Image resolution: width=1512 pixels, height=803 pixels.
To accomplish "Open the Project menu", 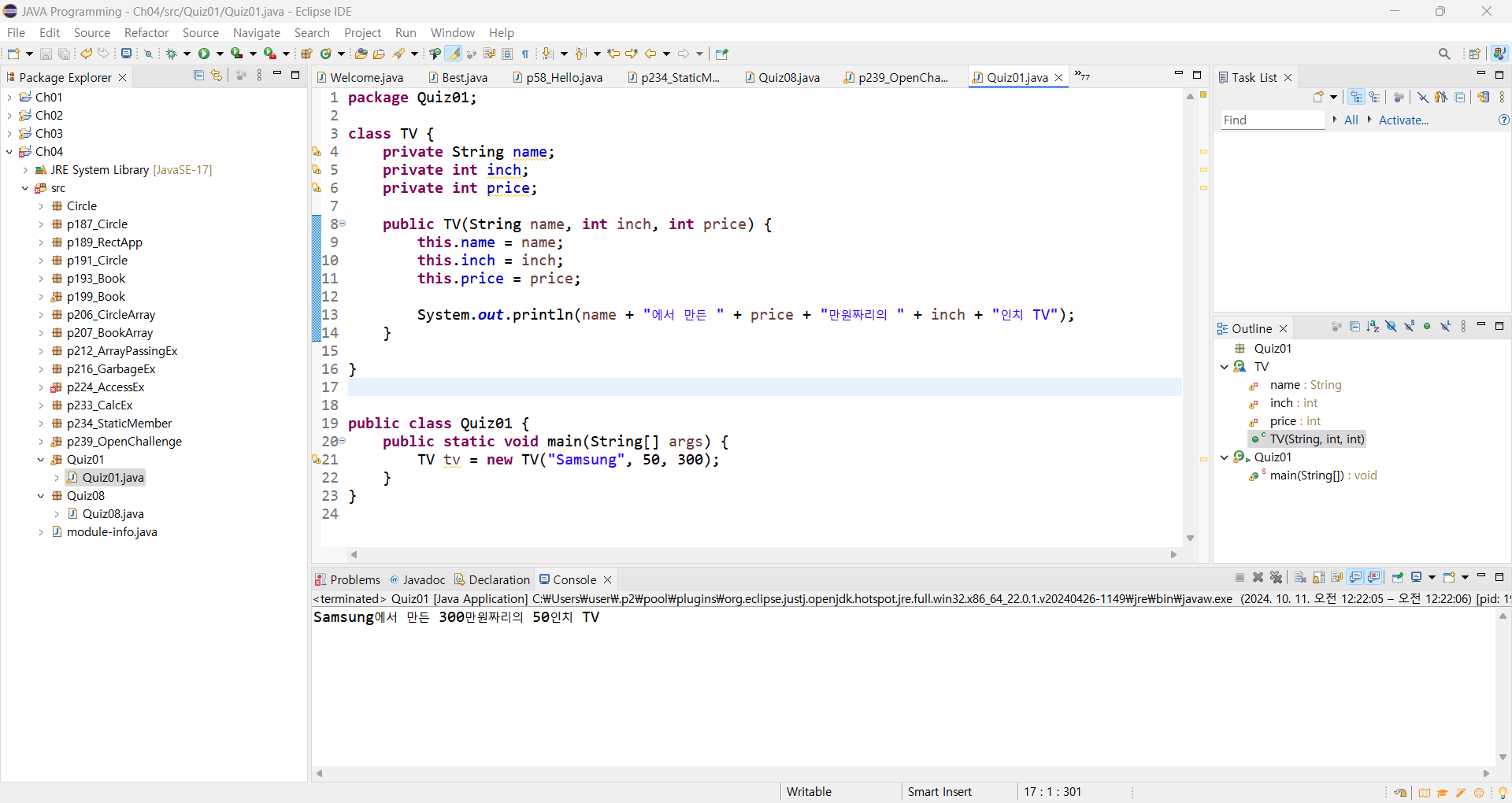I will 362,32.
